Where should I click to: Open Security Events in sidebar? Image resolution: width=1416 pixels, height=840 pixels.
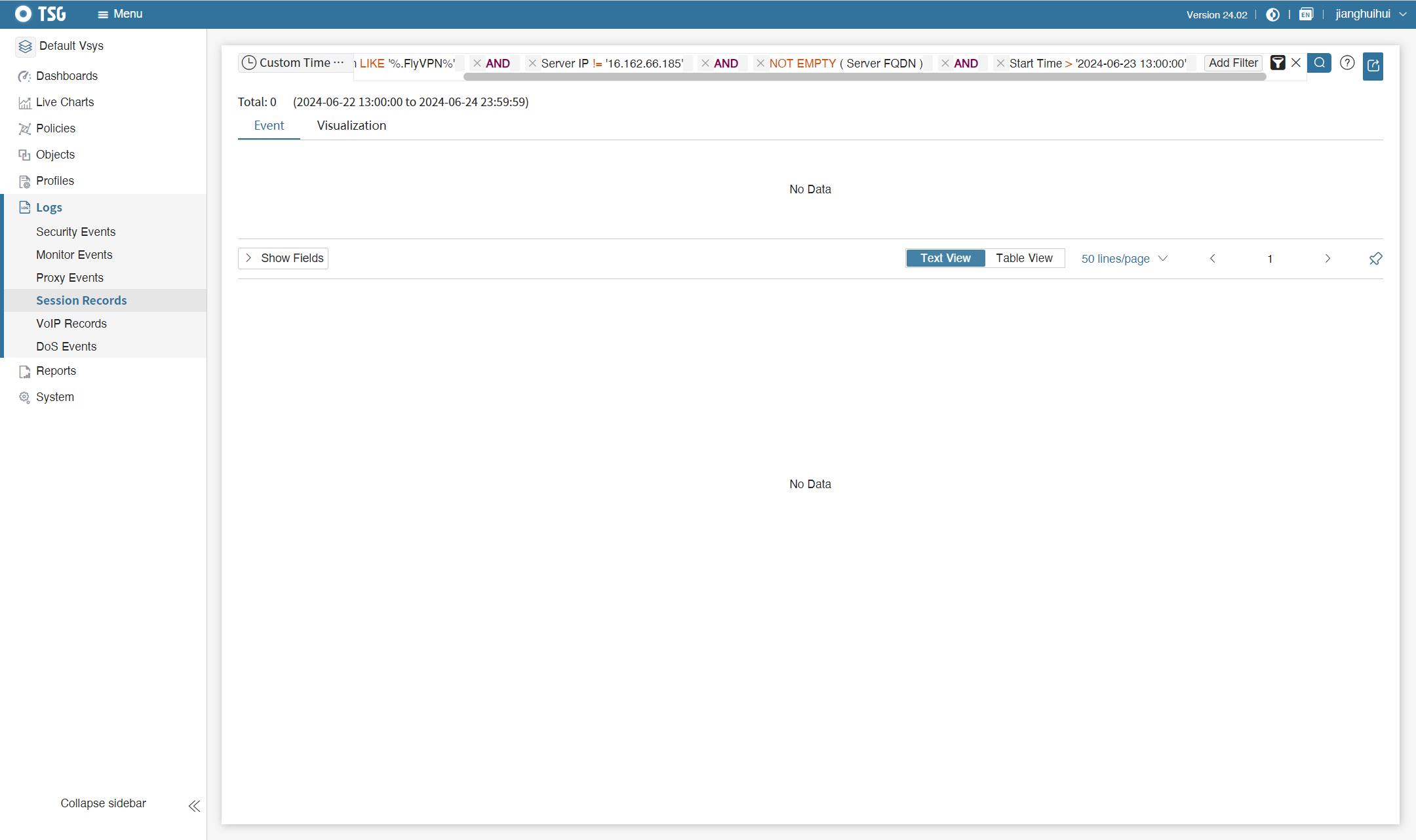point(75,232)
